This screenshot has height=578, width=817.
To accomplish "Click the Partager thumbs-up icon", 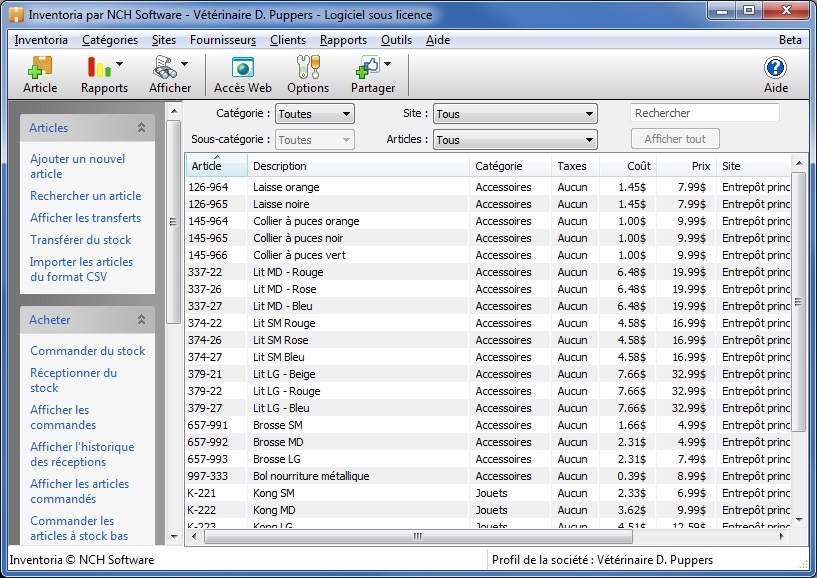I will pyautogui.click(x=368, y=68).
